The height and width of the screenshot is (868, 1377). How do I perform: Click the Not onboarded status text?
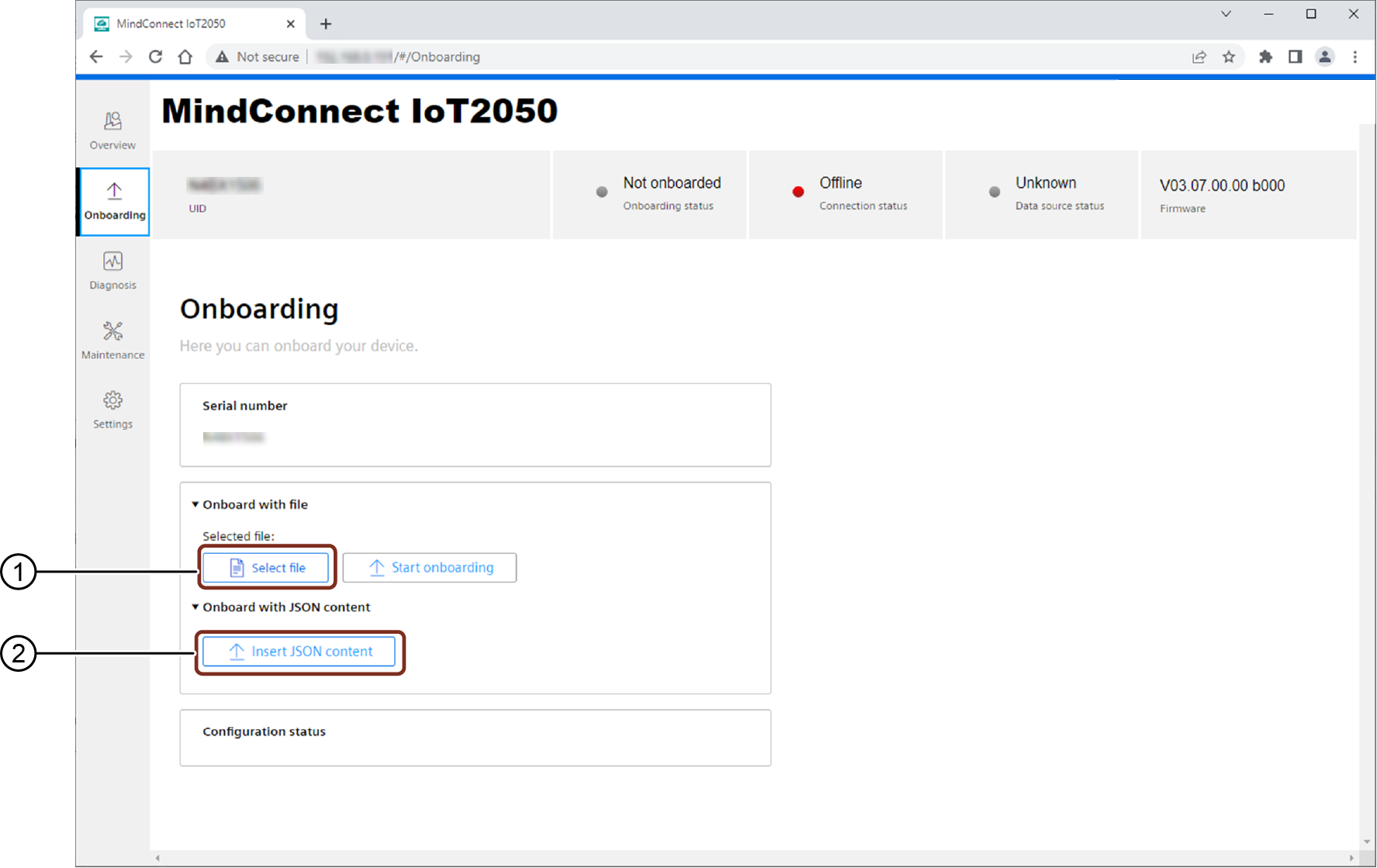[x=672, y=183]
